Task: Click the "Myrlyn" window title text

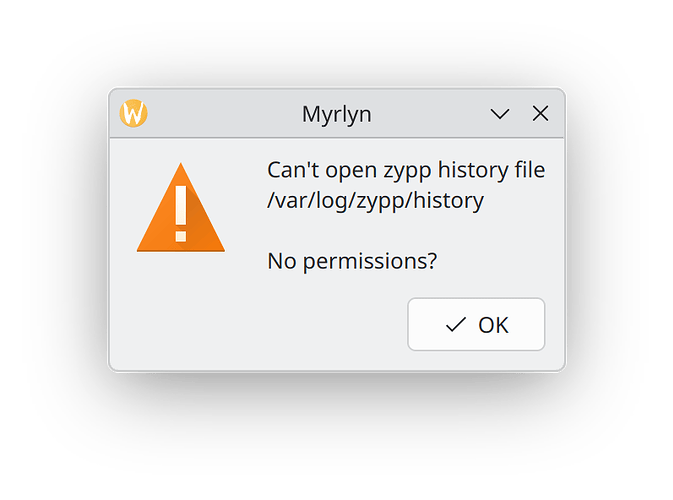Action: 336,114
